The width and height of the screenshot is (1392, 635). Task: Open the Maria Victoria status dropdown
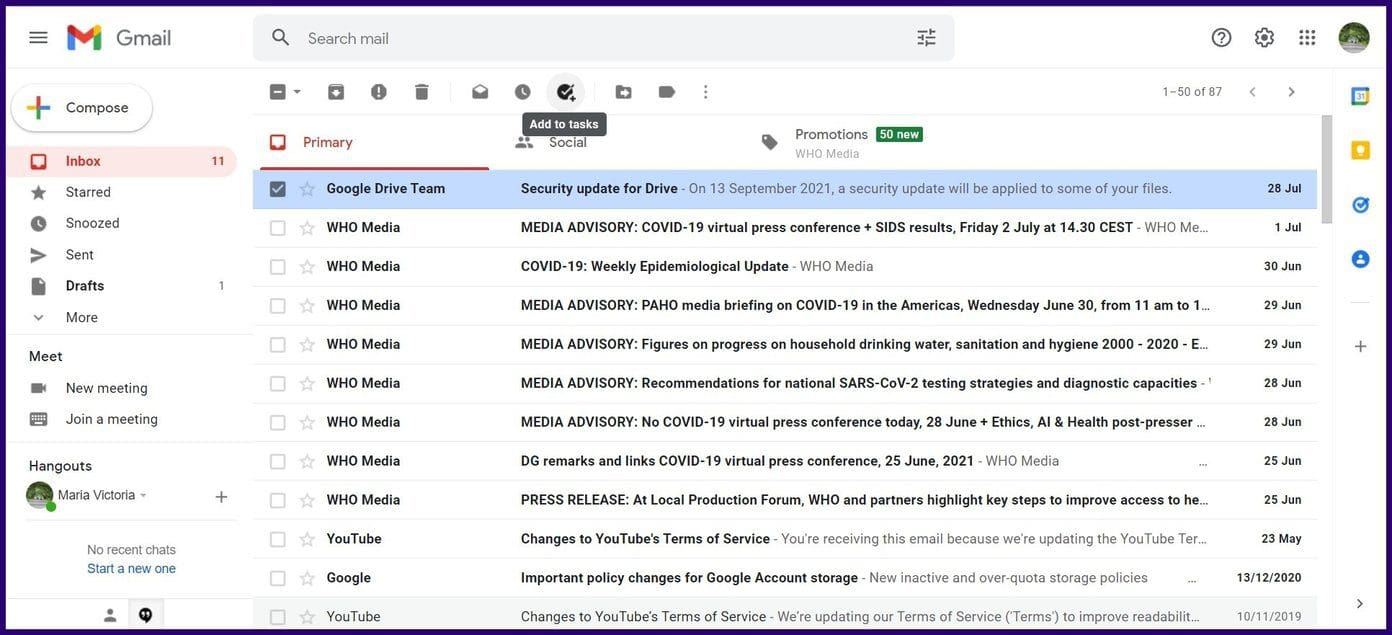[143, 495]
